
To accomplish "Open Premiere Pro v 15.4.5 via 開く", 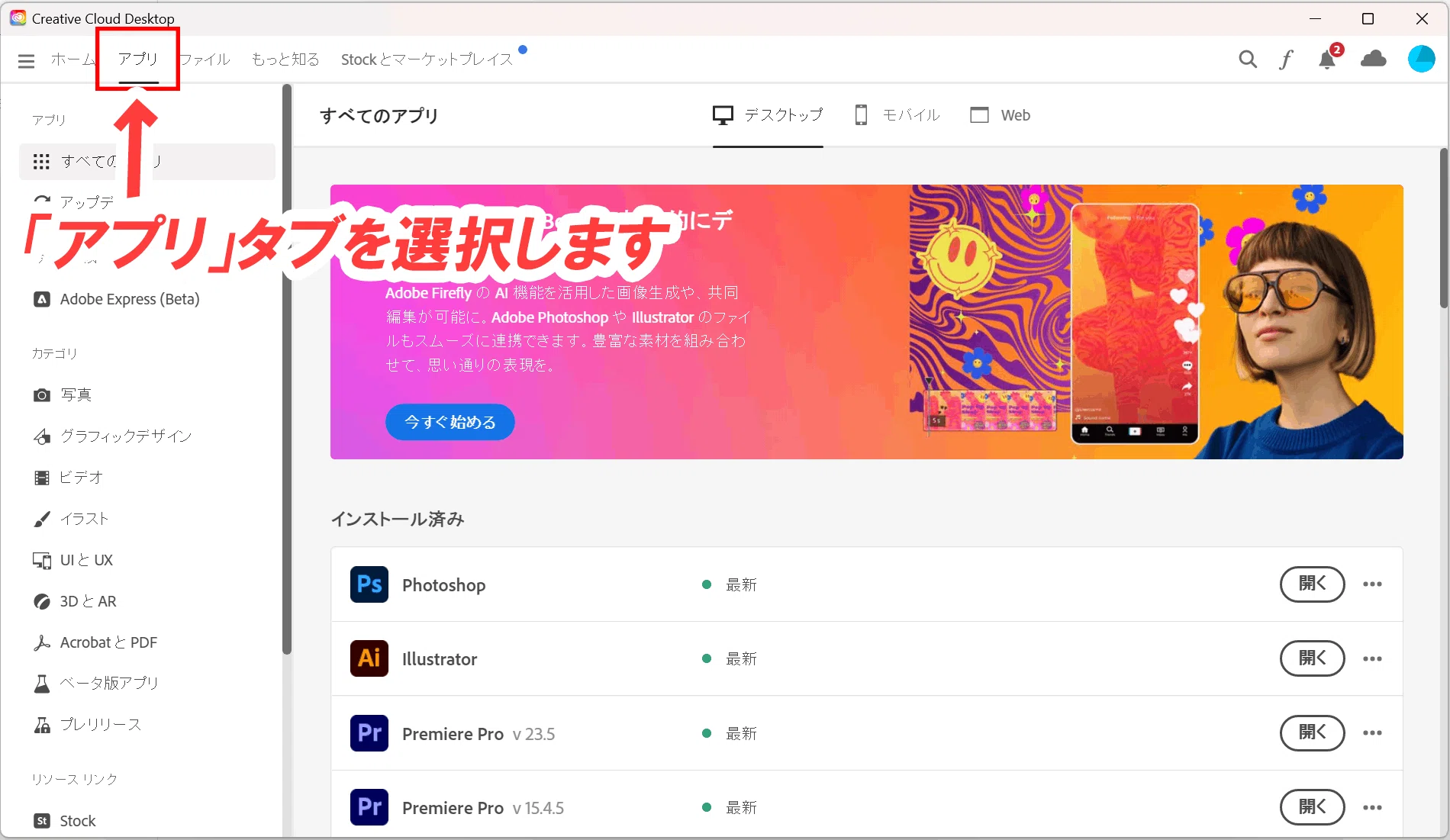I will [1312, 807].
